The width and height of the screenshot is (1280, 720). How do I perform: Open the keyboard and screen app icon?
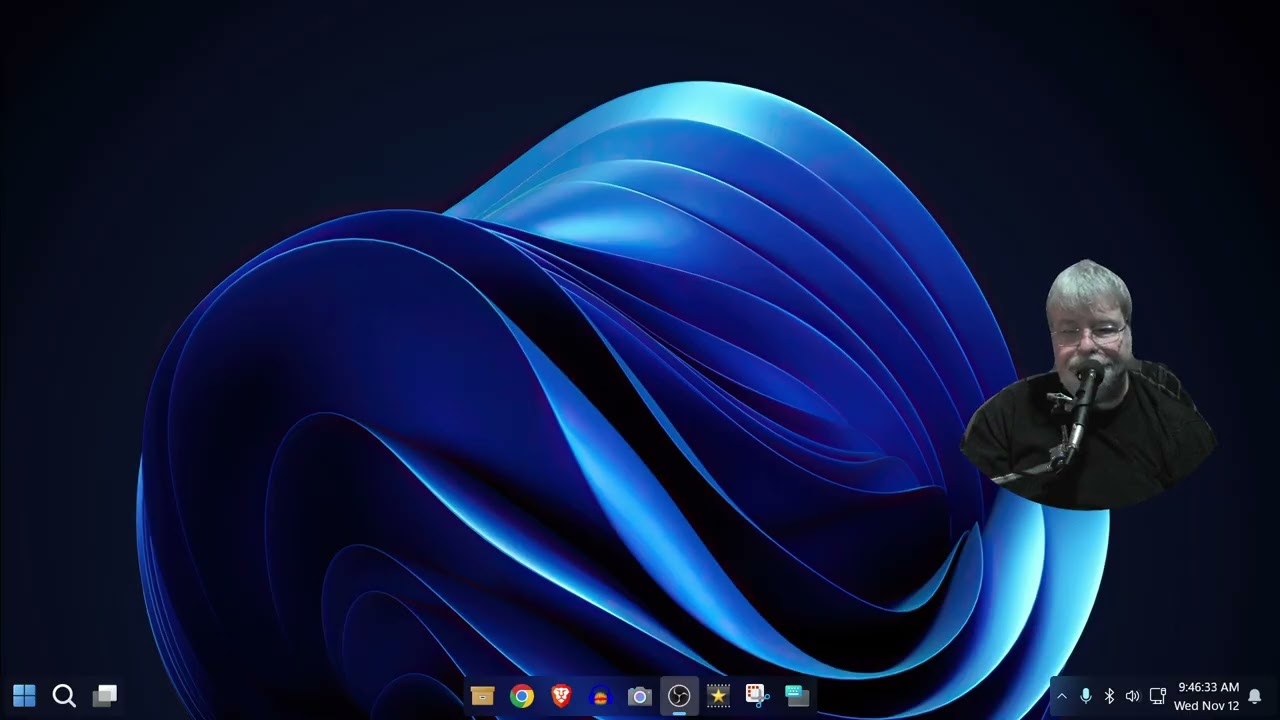tap(796, 696)
